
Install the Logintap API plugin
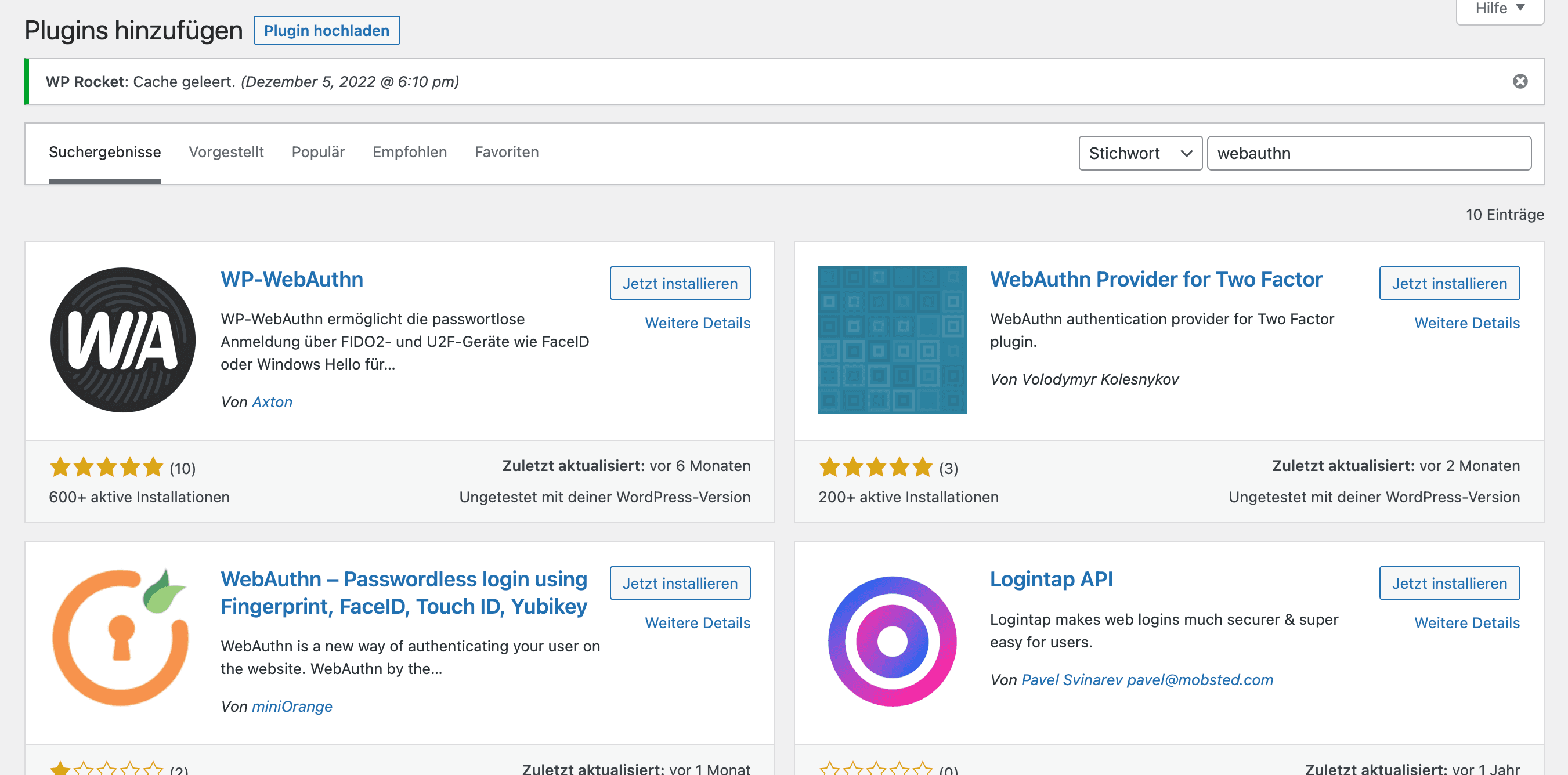[1449, 583]
